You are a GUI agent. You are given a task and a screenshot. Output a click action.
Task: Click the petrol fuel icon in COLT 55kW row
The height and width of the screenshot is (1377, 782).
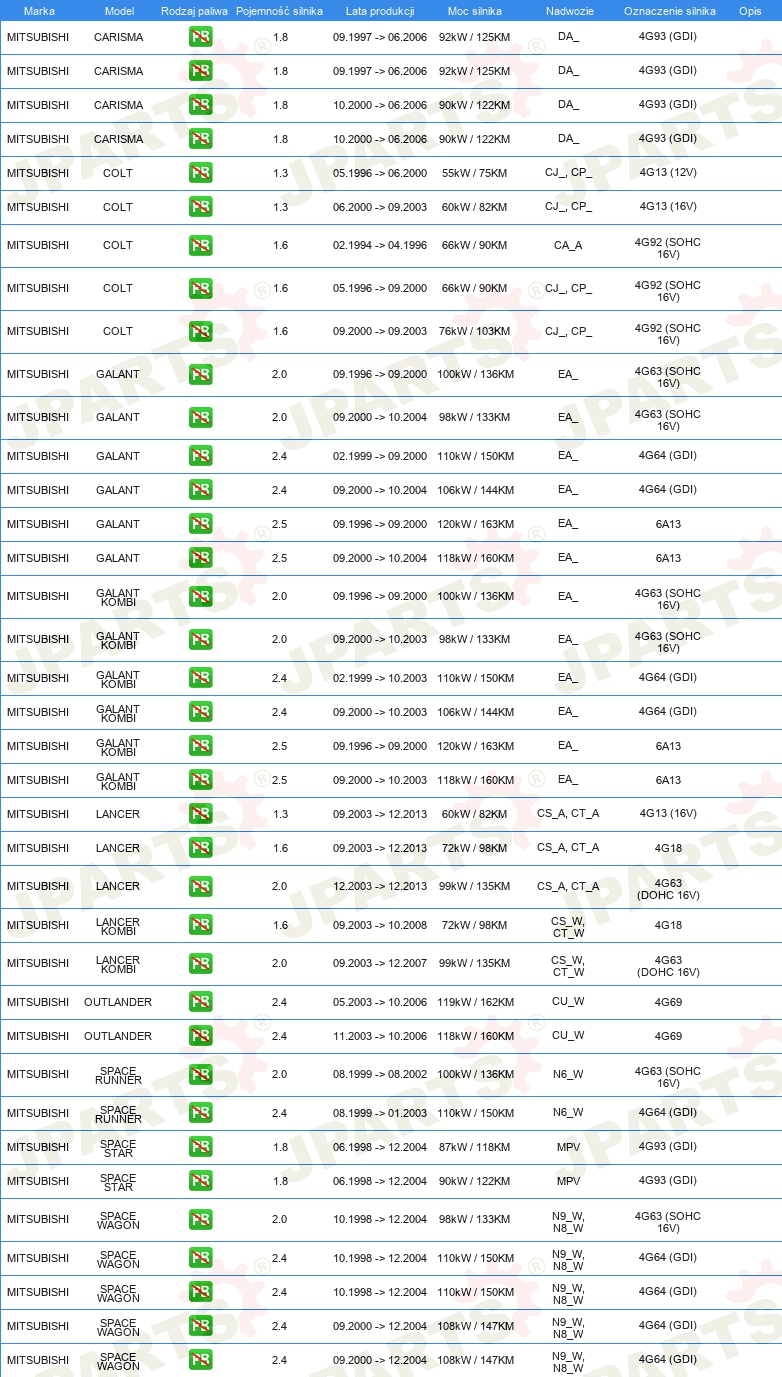click(x=200, y=173)
